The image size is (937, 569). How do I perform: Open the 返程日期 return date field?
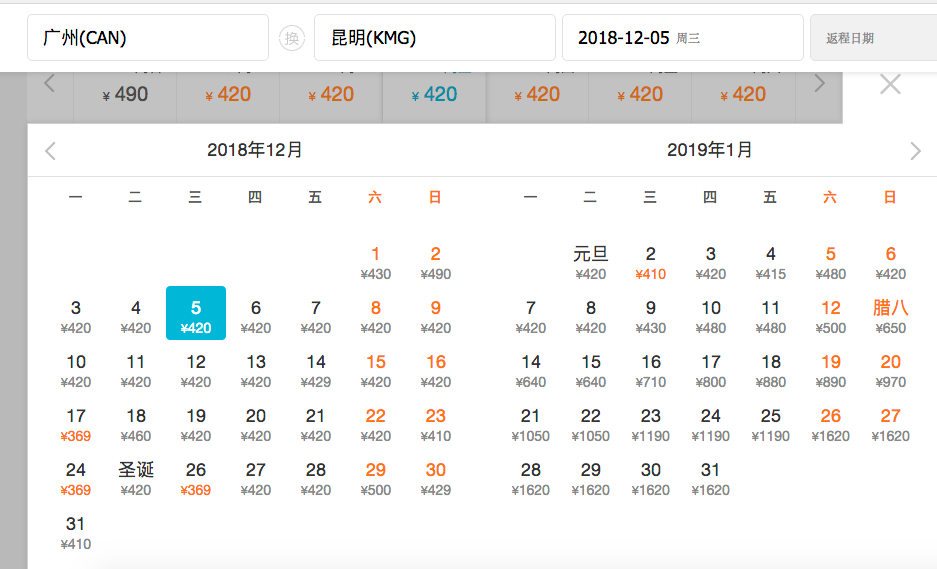tap(872, 38)
